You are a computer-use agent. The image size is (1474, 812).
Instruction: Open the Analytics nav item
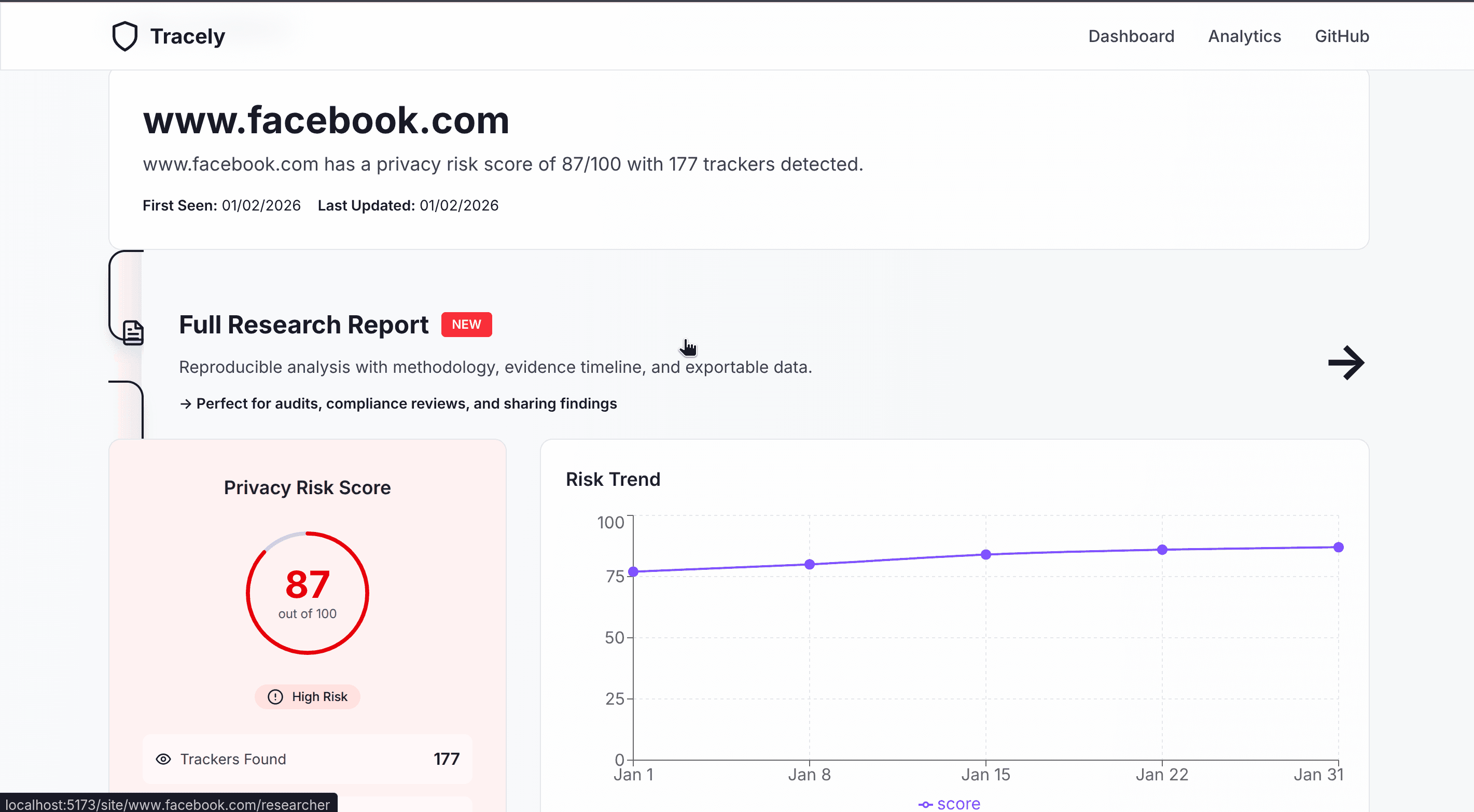coord(1244,36)
